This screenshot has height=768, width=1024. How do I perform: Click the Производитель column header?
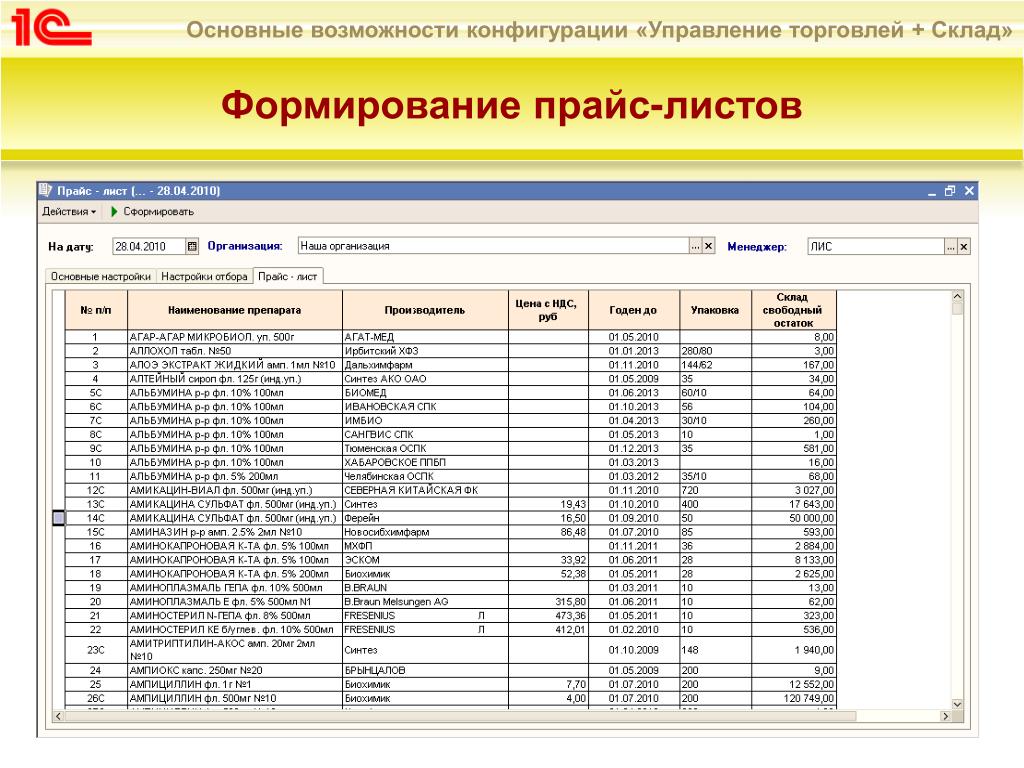point(425,310)
